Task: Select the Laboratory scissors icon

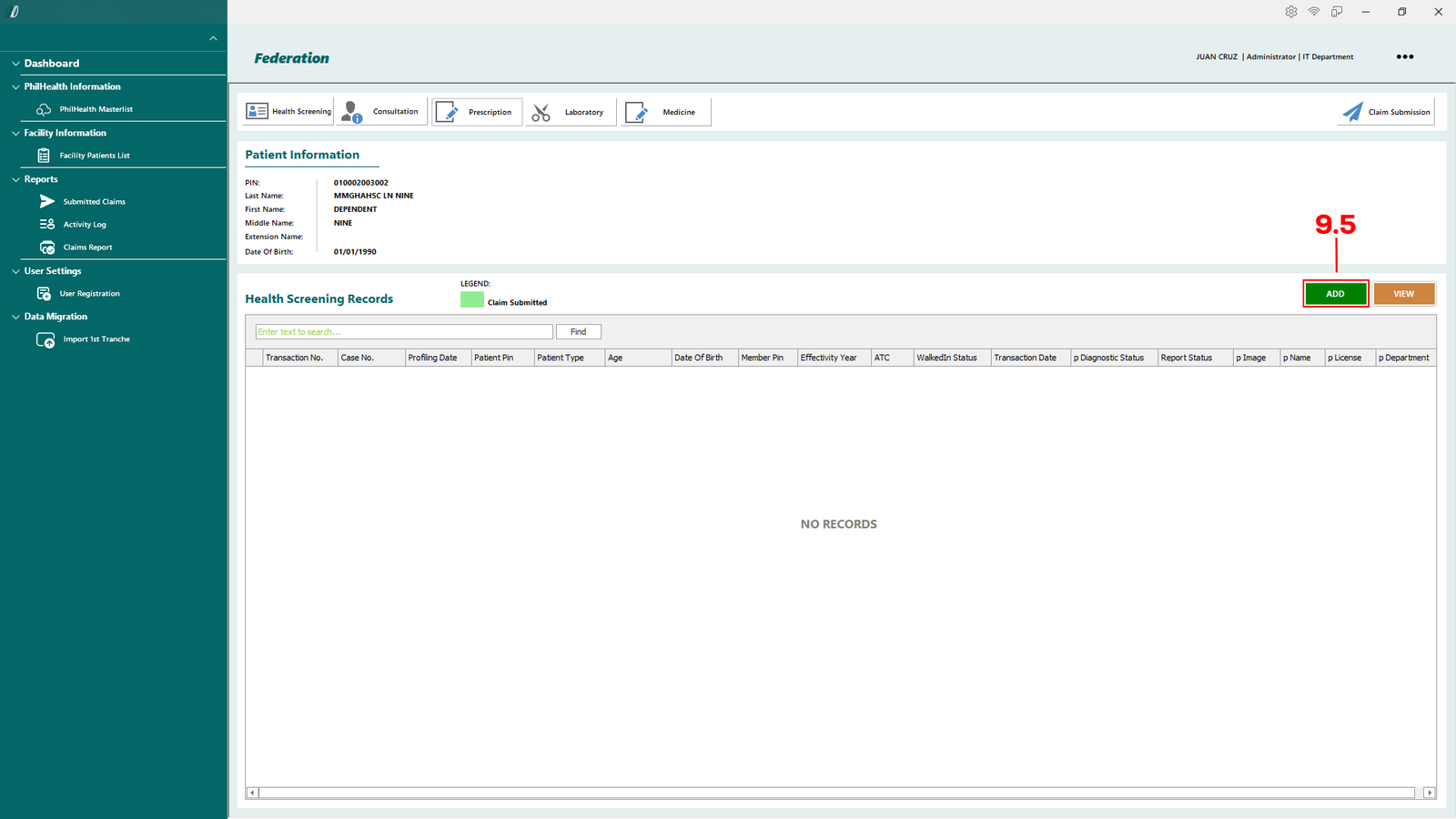Action: tap(541, 112)
